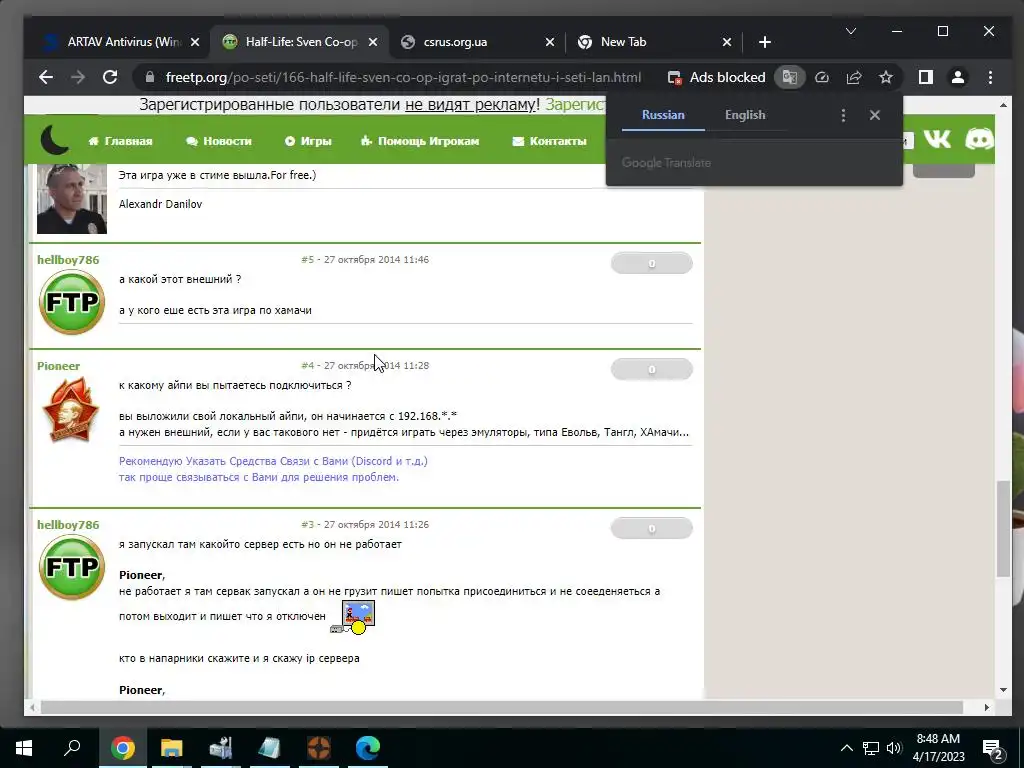
Task: Click the rating button on comment #5
Action: 651,263
